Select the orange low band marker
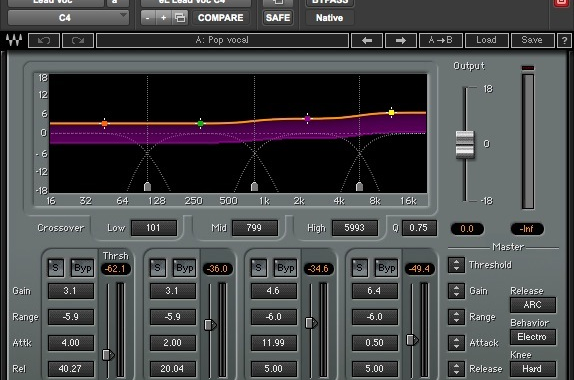Image resolution: width=574 pixels, height=380 pixels. 104,123
